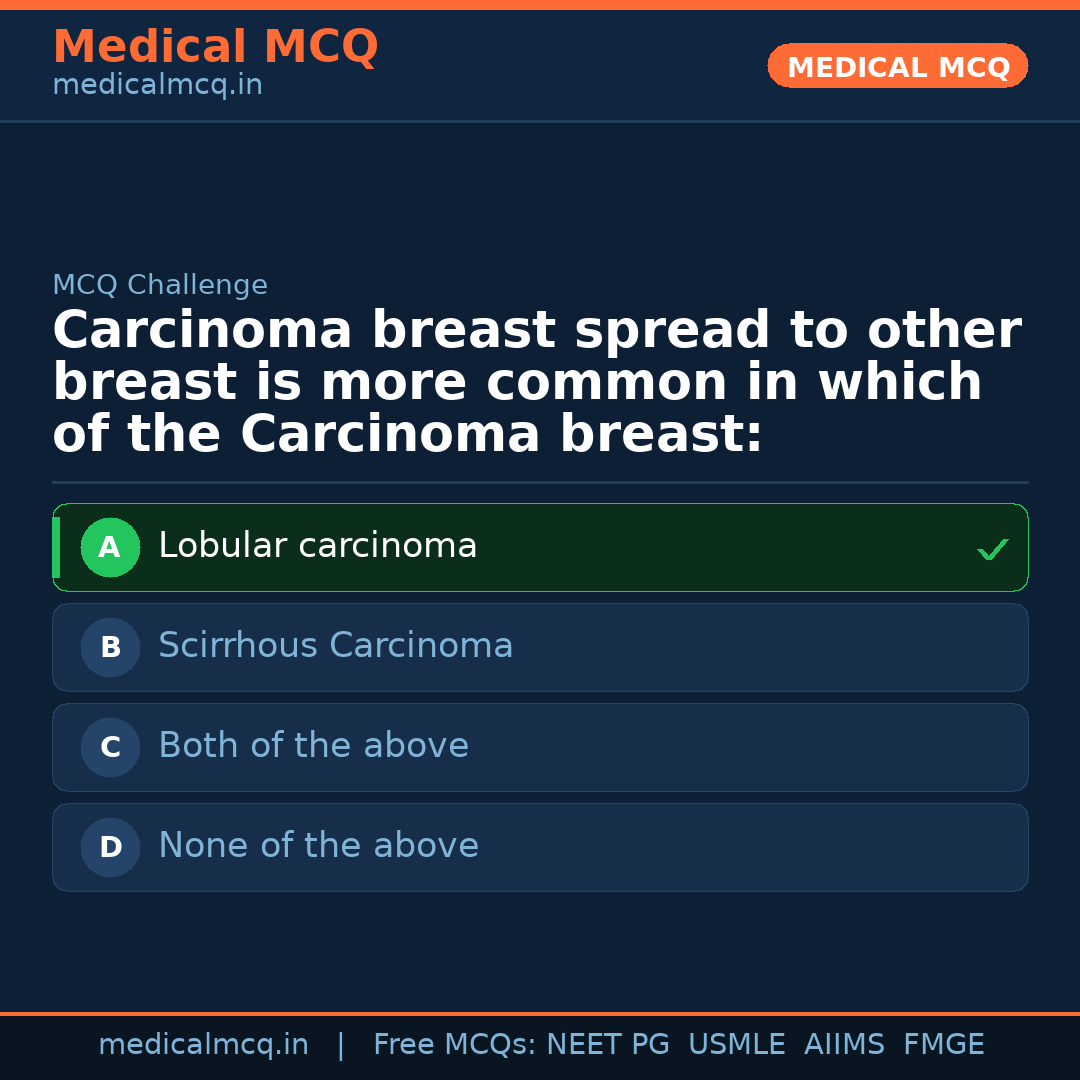Image resolution: width=1080 pixels, height=1080 pixels.
Task: Click the green accent bar beside option A
Action: point(56,547)
